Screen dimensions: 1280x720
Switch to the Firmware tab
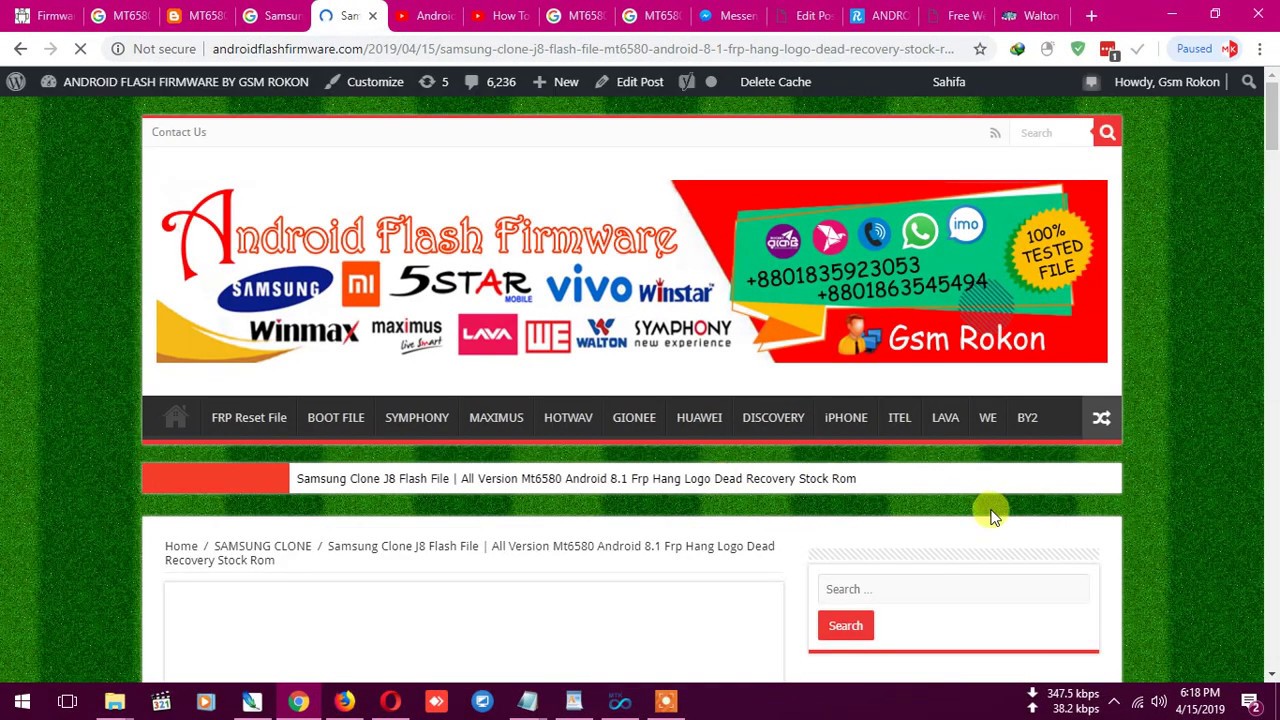[44, 16]
